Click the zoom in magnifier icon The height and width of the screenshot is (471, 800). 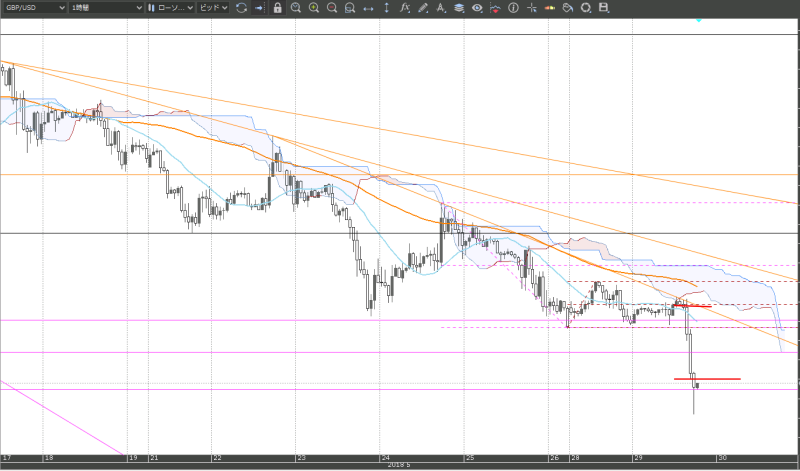(314, 8)
